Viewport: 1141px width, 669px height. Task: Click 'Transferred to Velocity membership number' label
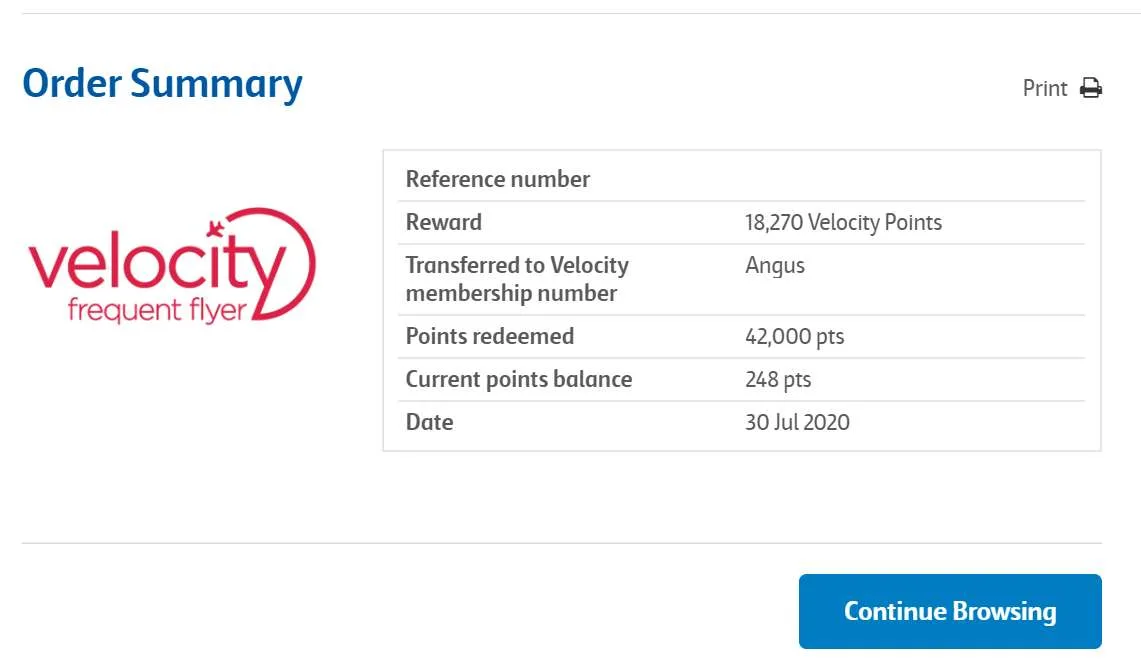click(517, 279)
